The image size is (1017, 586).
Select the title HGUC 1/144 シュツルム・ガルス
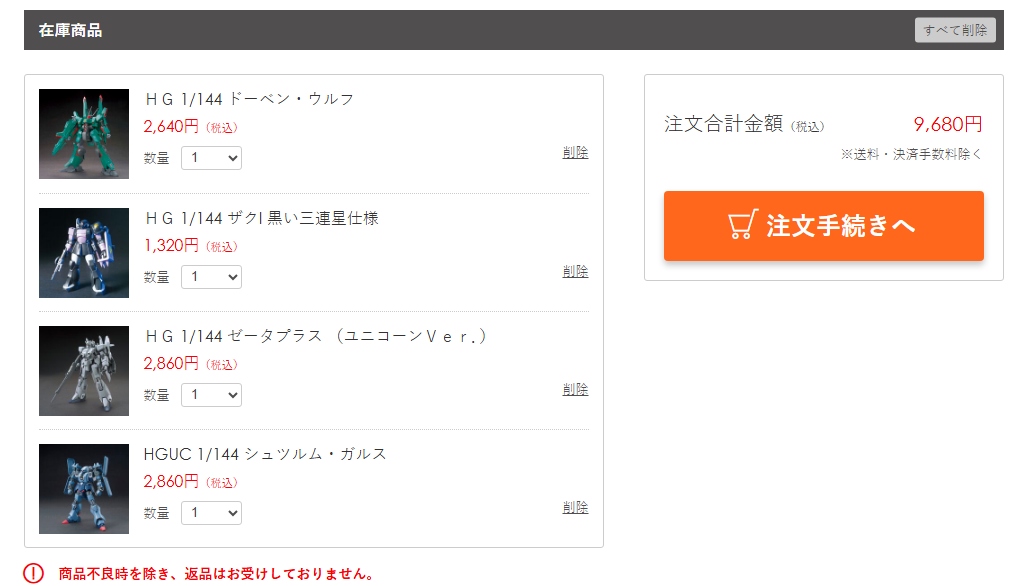(265, 454)
